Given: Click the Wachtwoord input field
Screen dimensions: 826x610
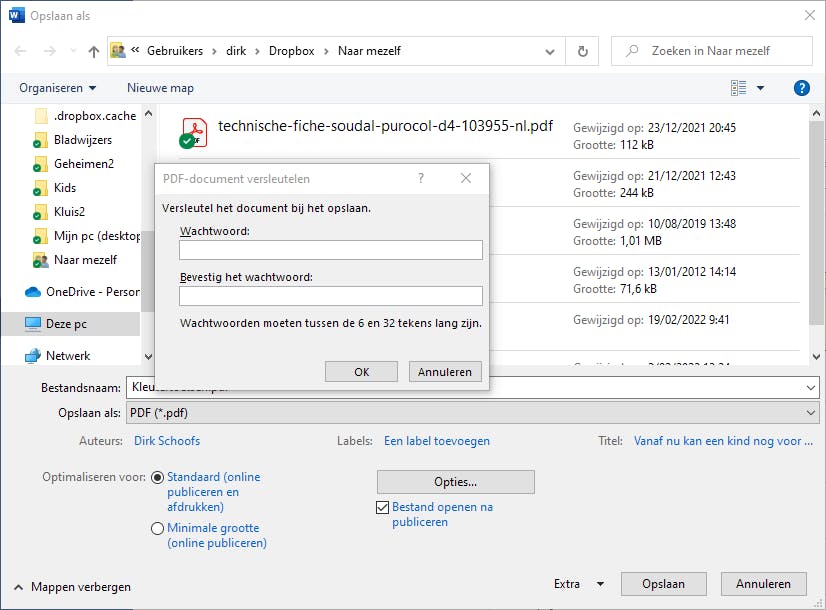Looking at the screenshot, I should 330,250.
